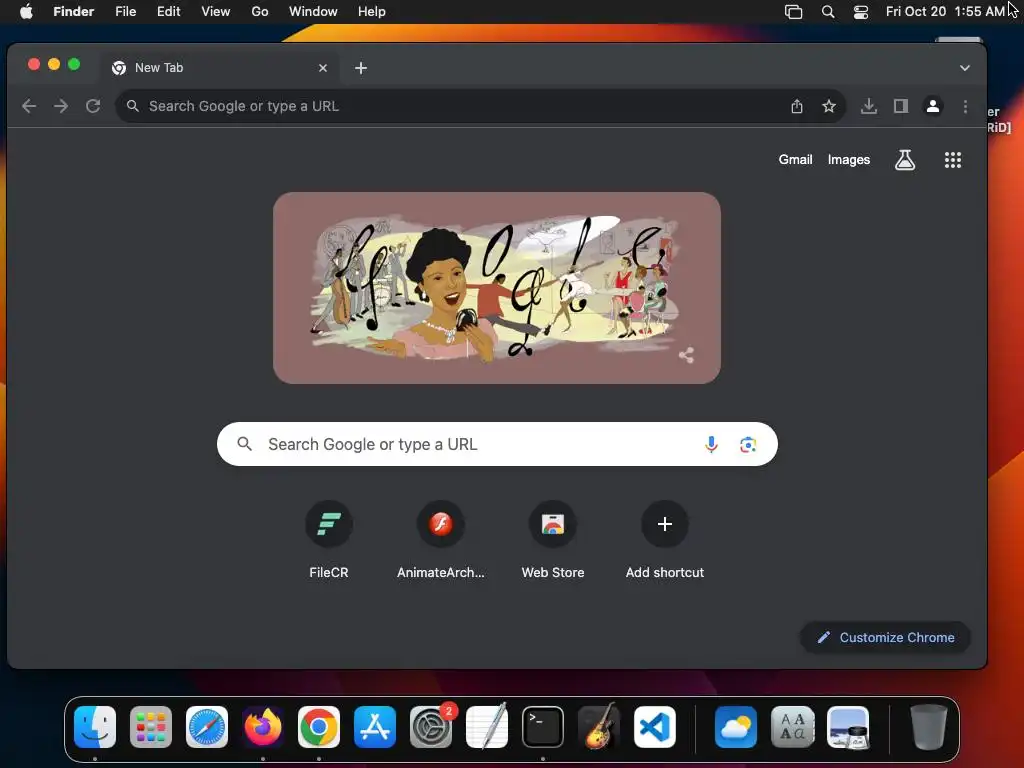
Task: Bookmark this tab with the star icon
Action: [829, 106]
